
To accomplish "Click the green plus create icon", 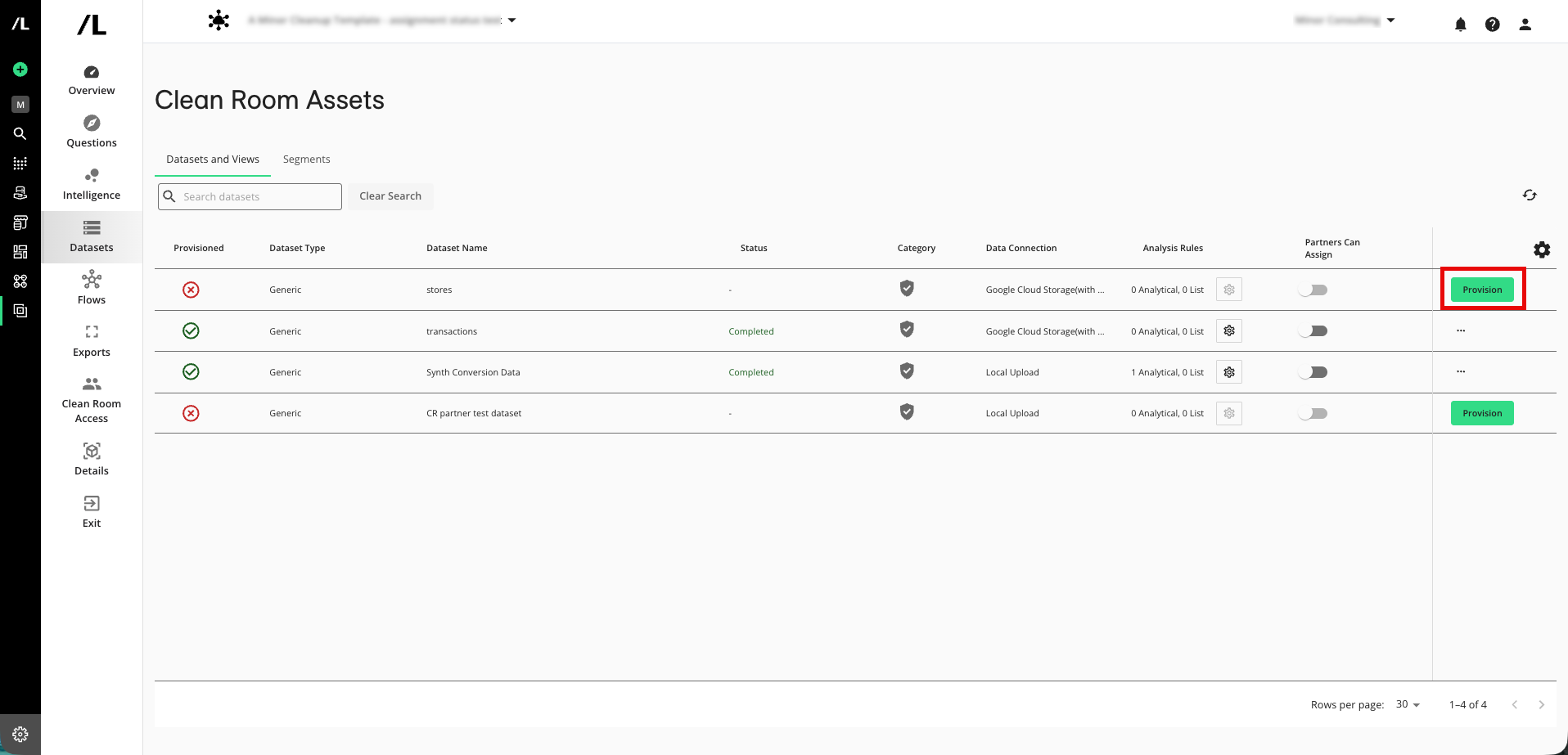I will [x=20, y=70].
